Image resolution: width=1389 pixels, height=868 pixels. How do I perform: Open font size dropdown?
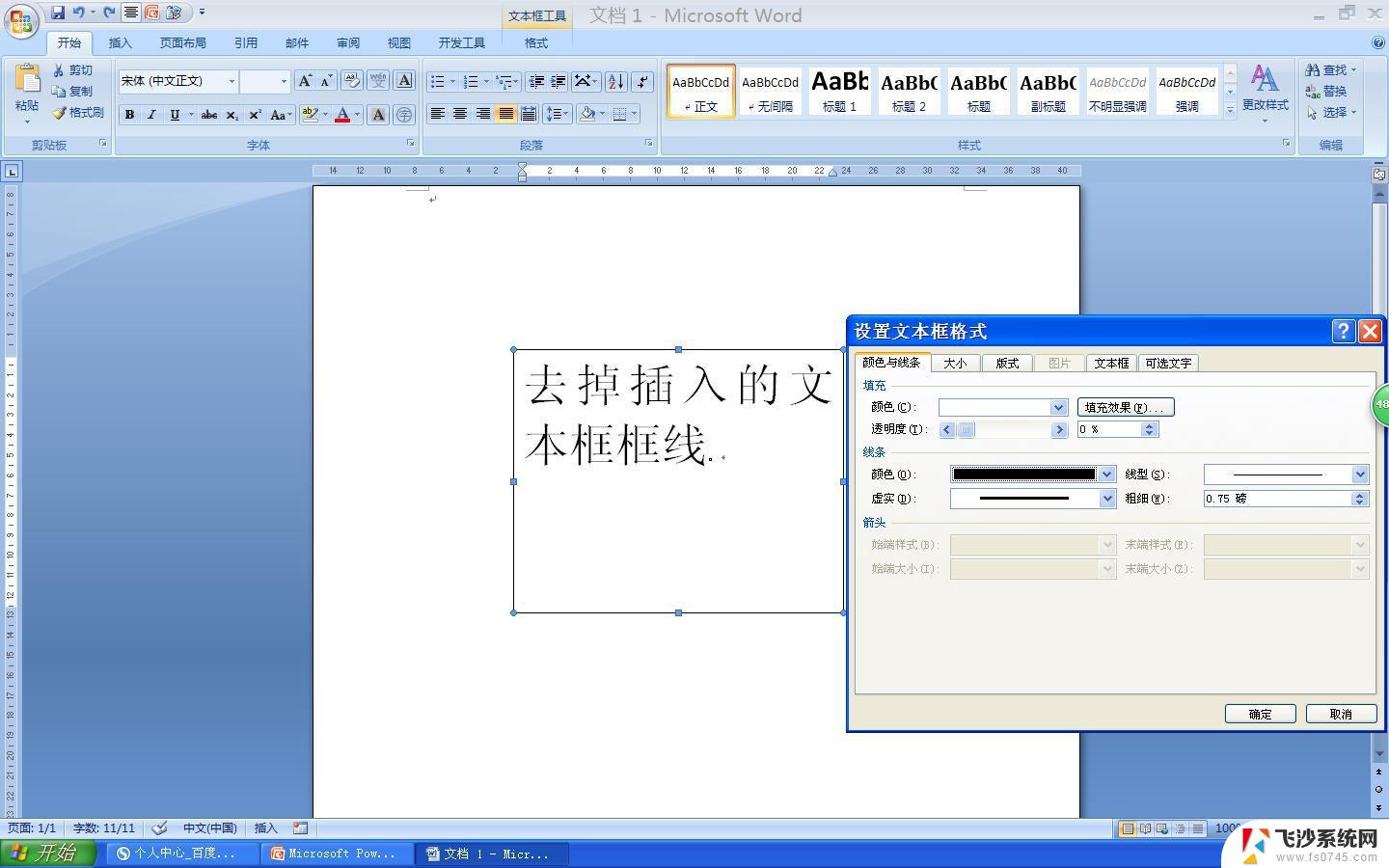coord(284,81)
